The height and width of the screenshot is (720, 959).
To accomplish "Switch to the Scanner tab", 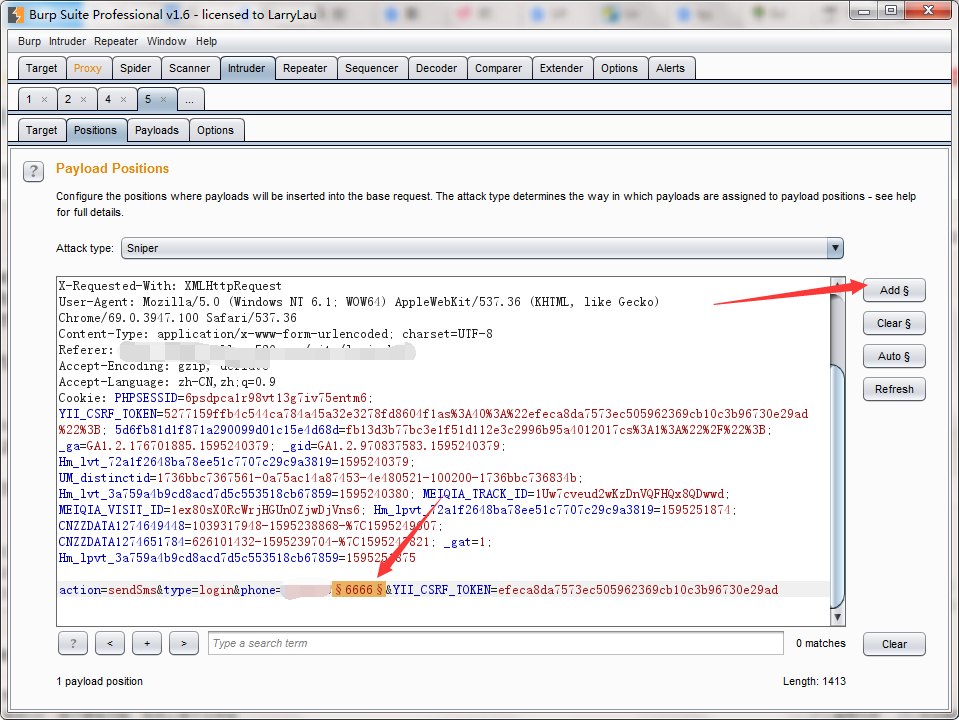I will (190, 68).
